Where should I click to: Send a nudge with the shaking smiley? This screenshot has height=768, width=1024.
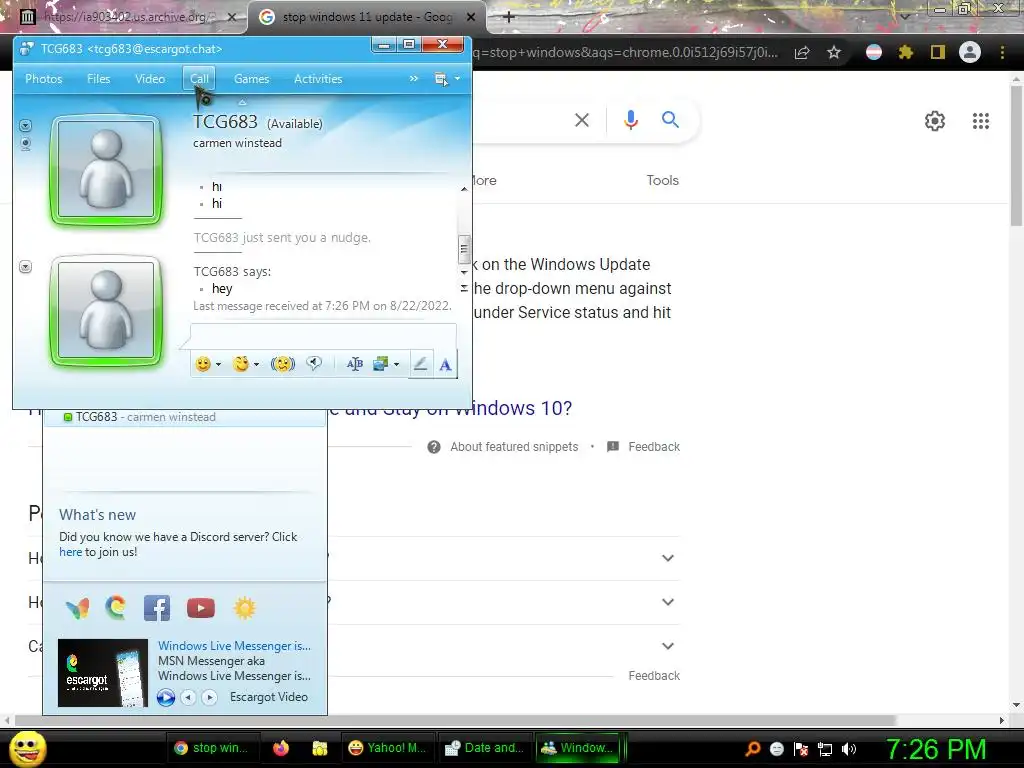point(283,364)
